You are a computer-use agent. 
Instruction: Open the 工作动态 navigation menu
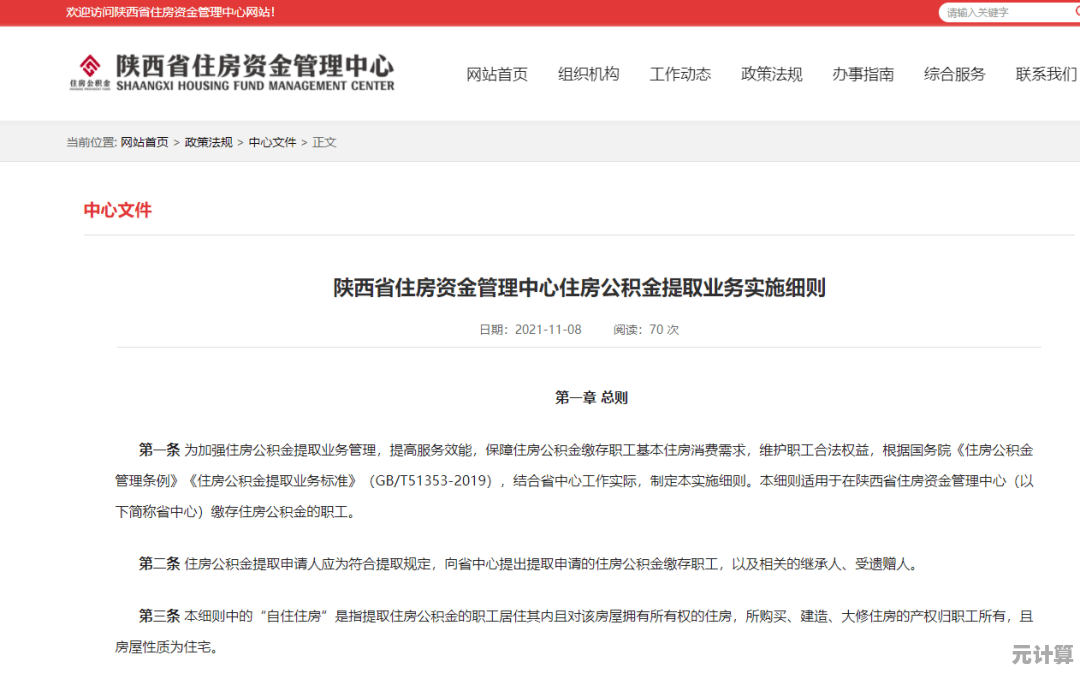(680, 74)
